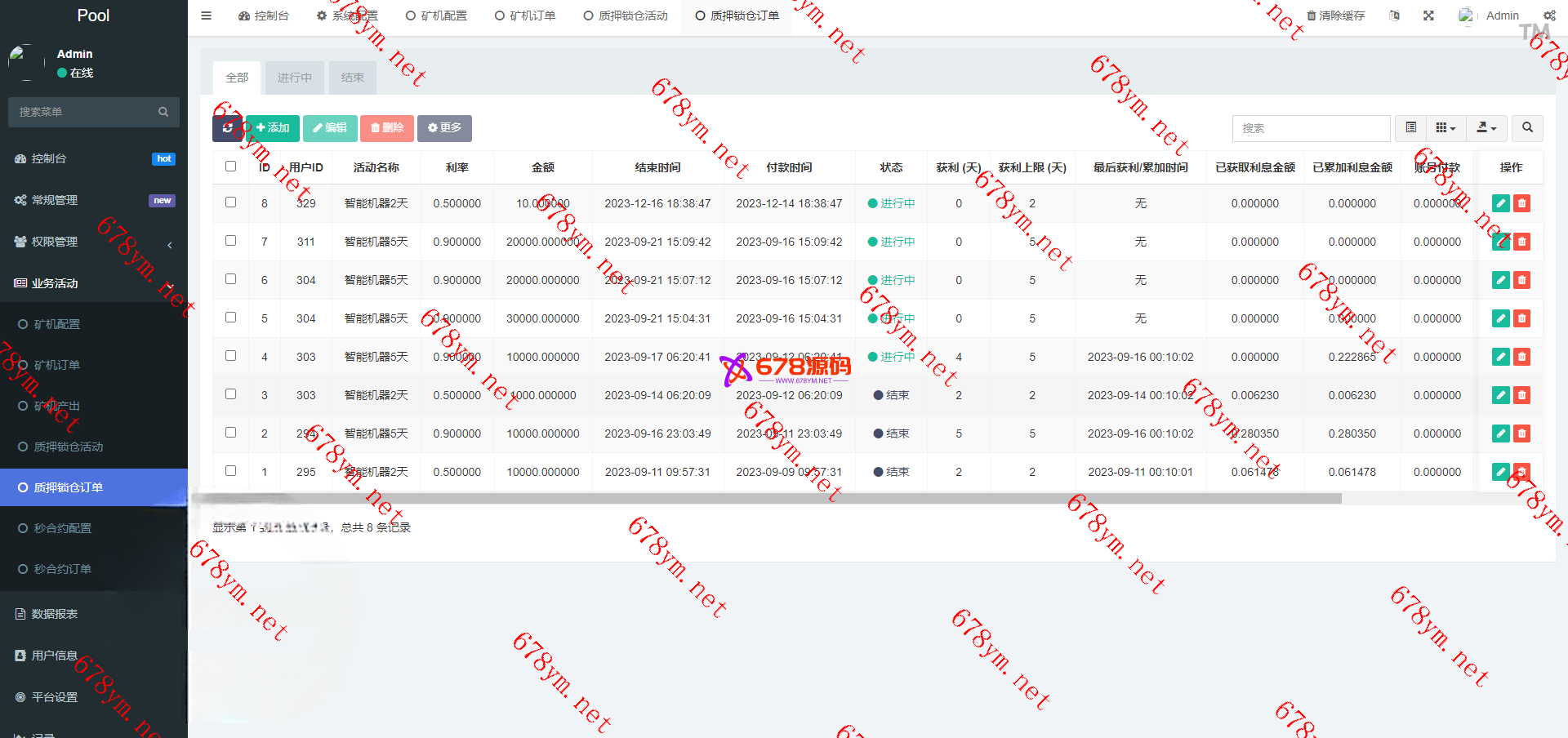The height and width of the screenshot is (738, 1568).
Task: Click the green 添加 button
Action: (273, 128)
